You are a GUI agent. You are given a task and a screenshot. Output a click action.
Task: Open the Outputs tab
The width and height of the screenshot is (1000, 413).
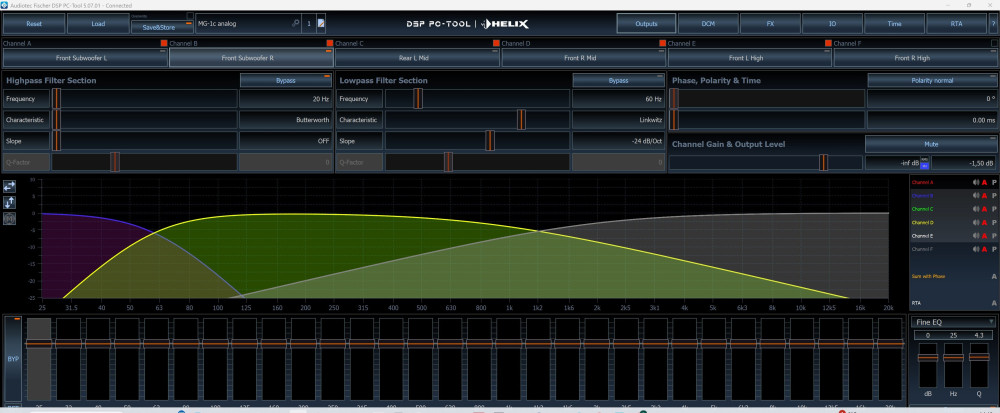(646, 24)
